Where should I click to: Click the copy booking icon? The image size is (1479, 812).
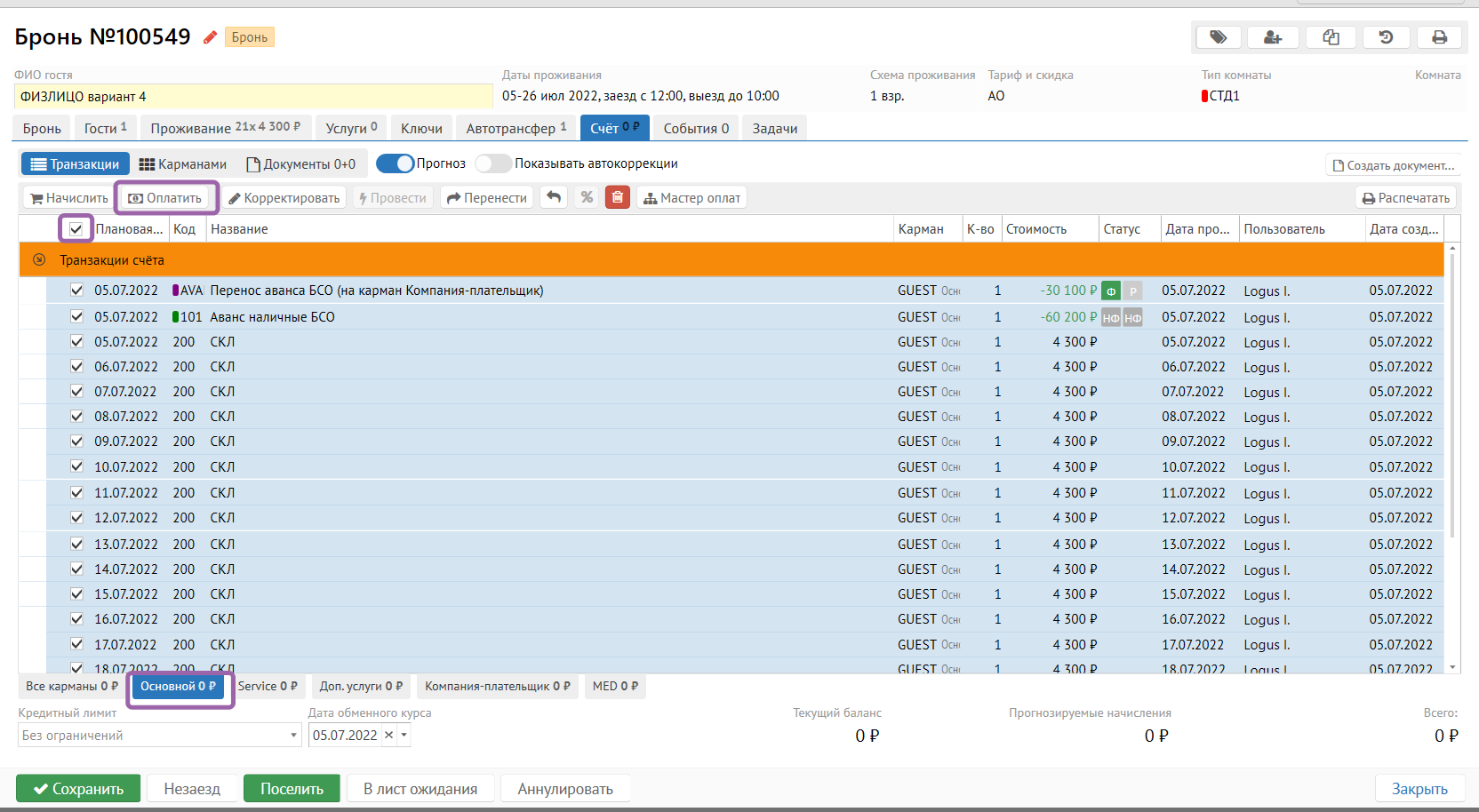click(x=1331, y=37)
